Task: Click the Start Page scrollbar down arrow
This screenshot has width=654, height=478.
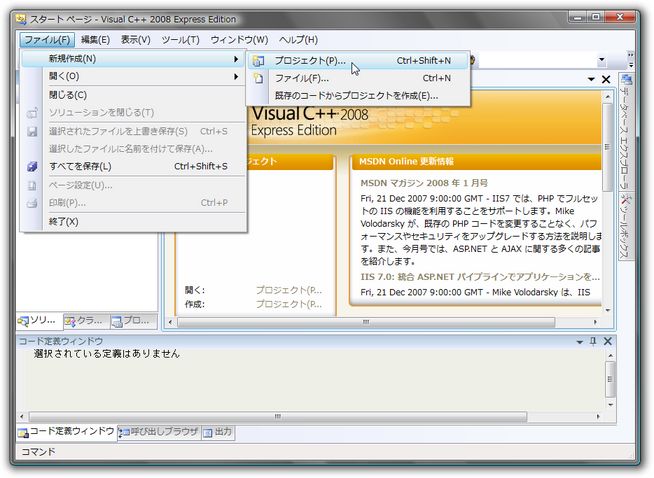Action: click(x=608, y=310)
